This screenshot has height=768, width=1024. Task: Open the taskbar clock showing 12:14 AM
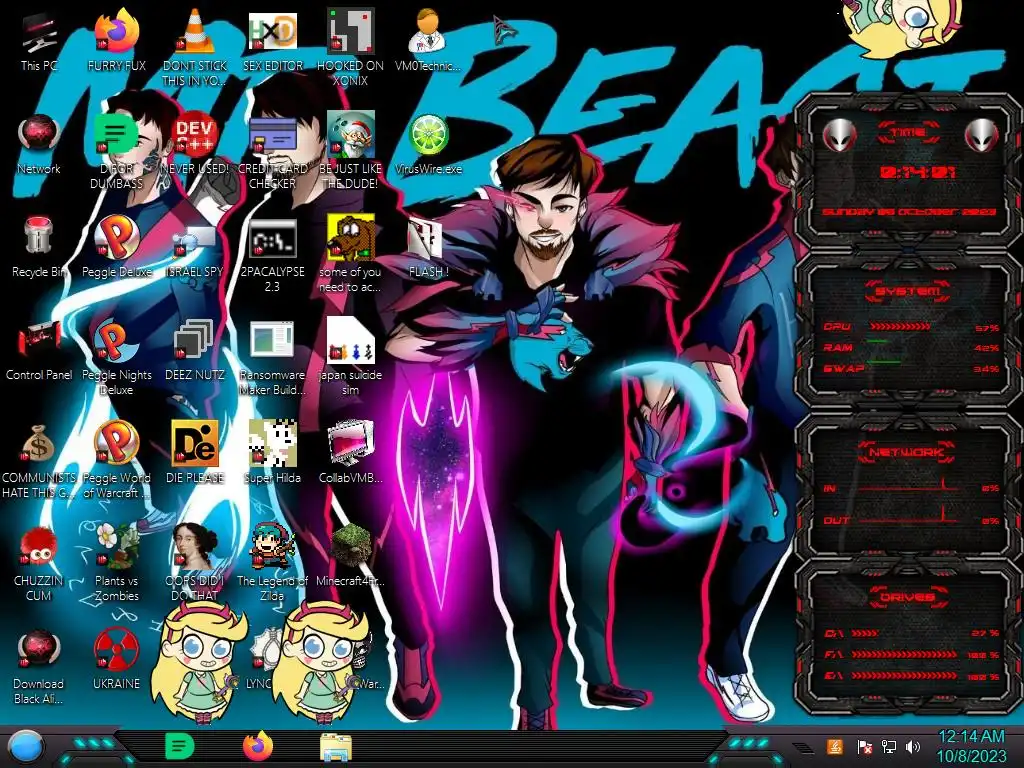tap(971, 746)
